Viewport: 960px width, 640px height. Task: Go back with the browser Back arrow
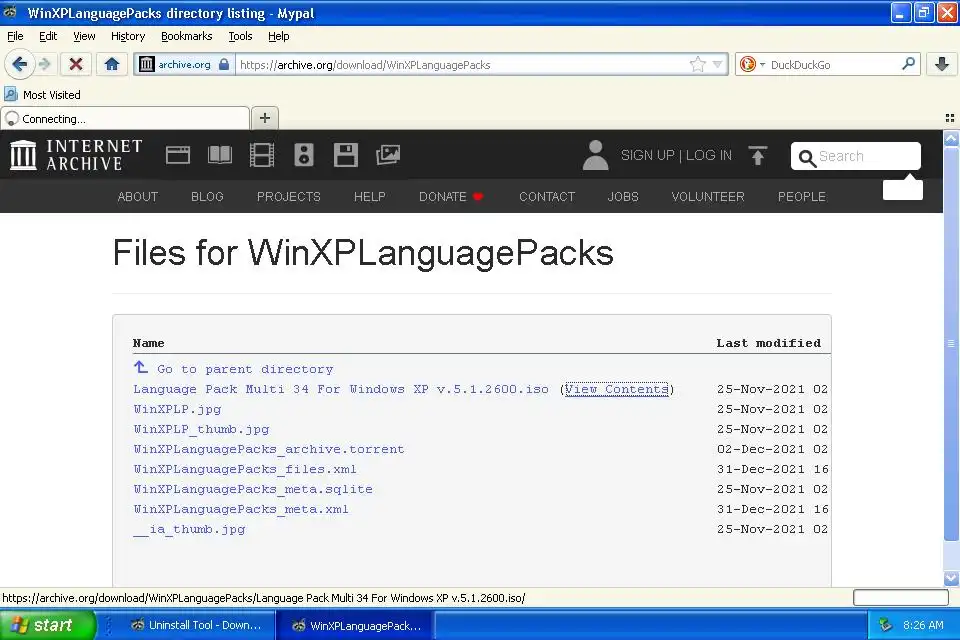[19, 64]
